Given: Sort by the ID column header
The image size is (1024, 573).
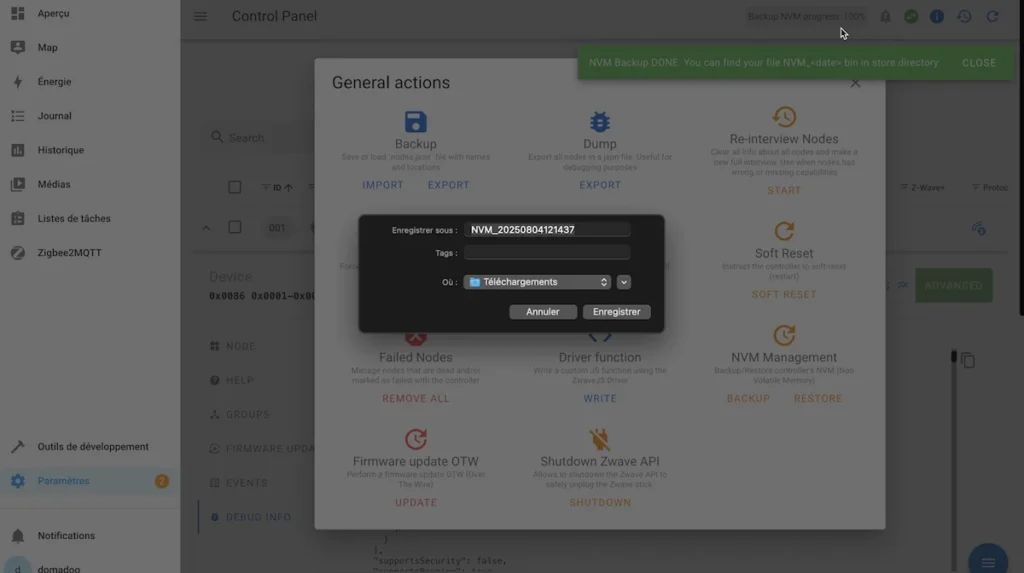Looking at the screenshot, I should 278,188.
